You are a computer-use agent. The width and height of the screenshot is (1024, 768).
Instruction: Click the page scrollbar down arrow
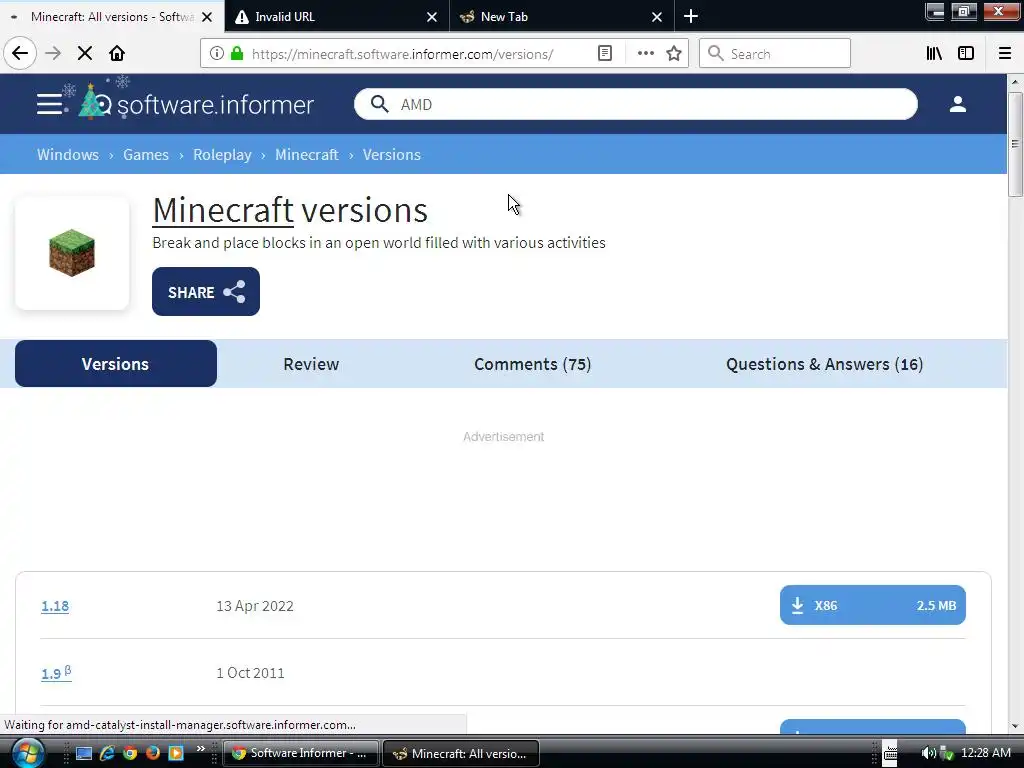1014,726
